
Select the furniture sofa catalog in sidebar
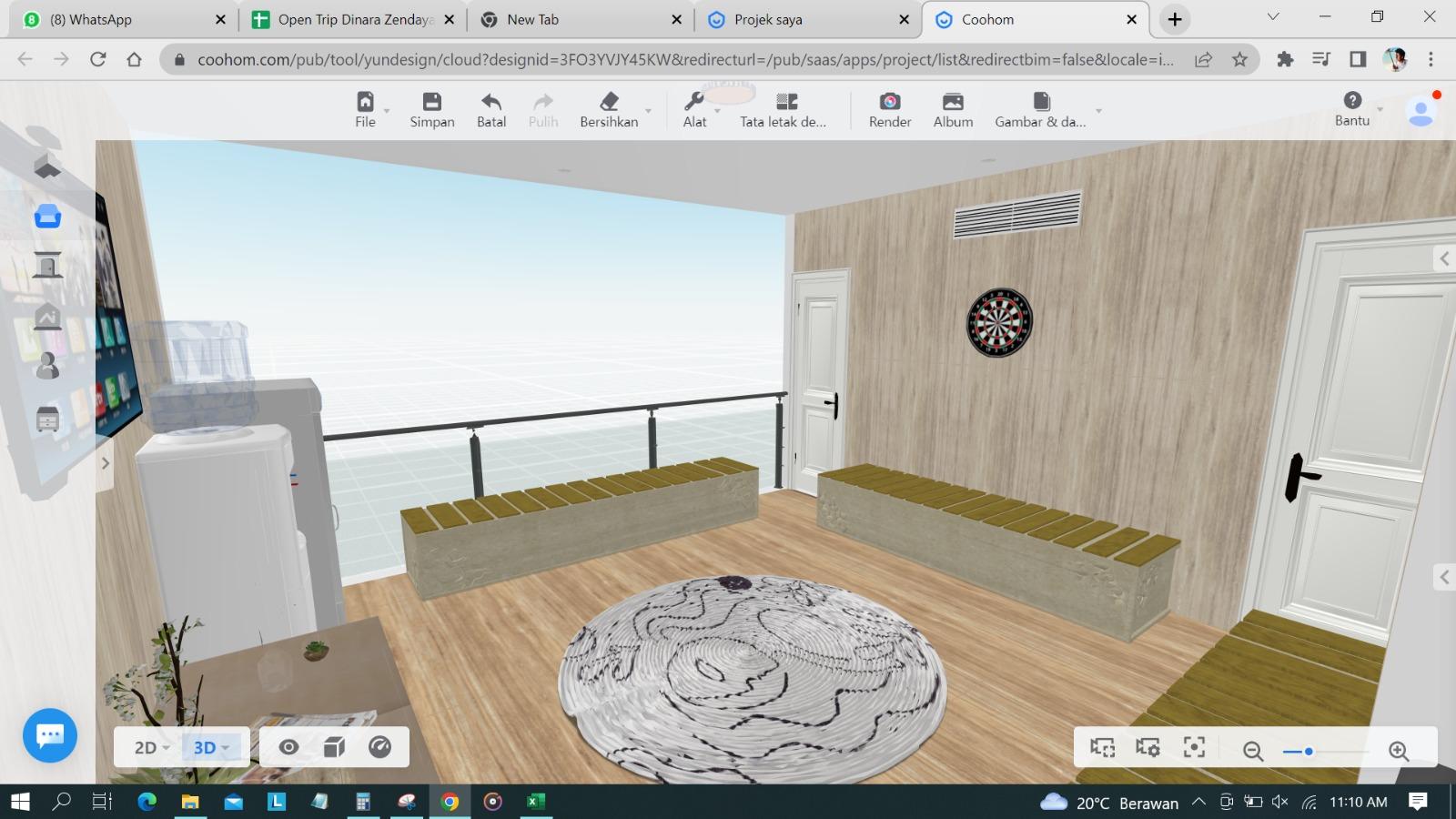click(x=47, y=217)
